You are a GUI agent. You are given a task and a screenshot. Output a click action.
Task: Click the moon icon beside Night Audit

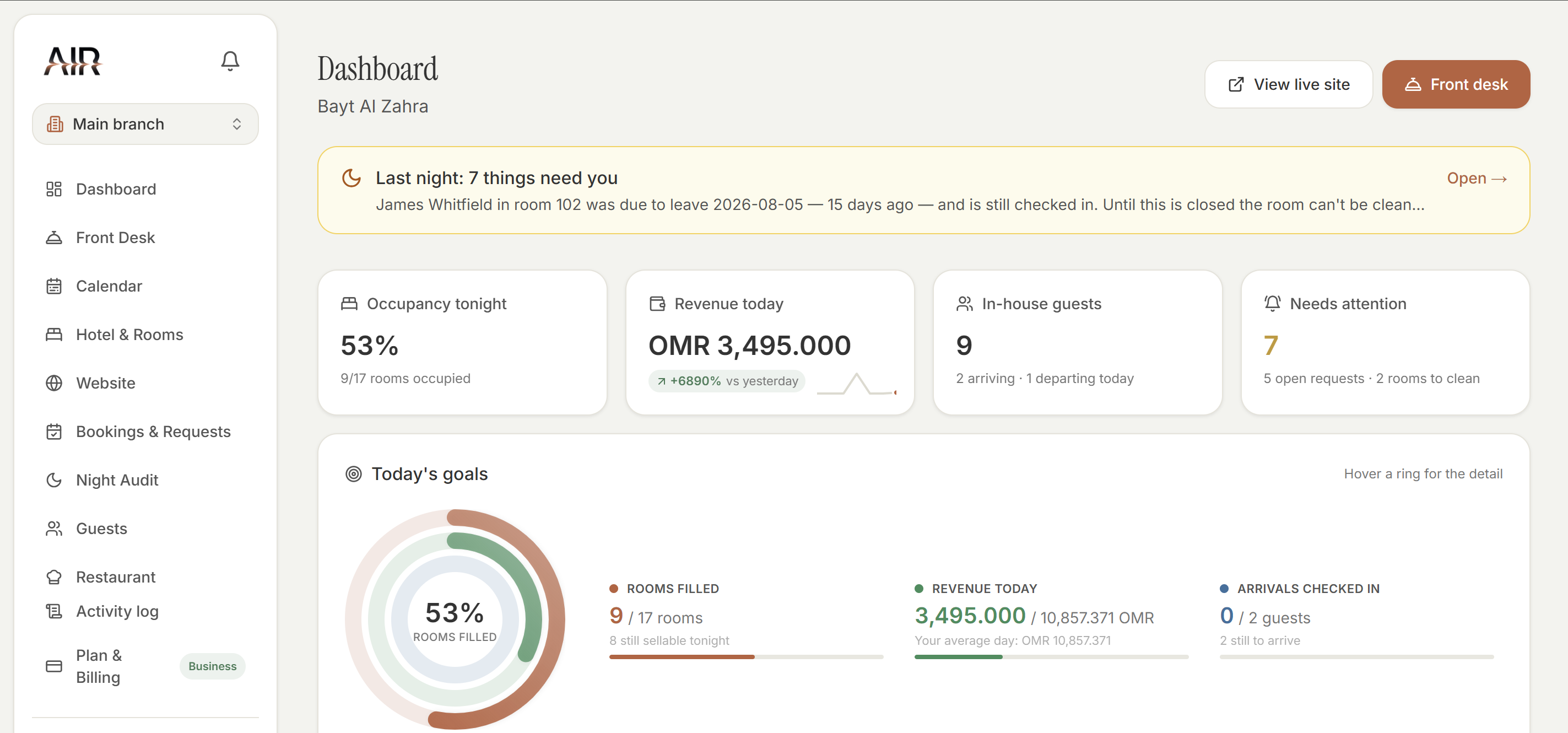tap(54, 481)
